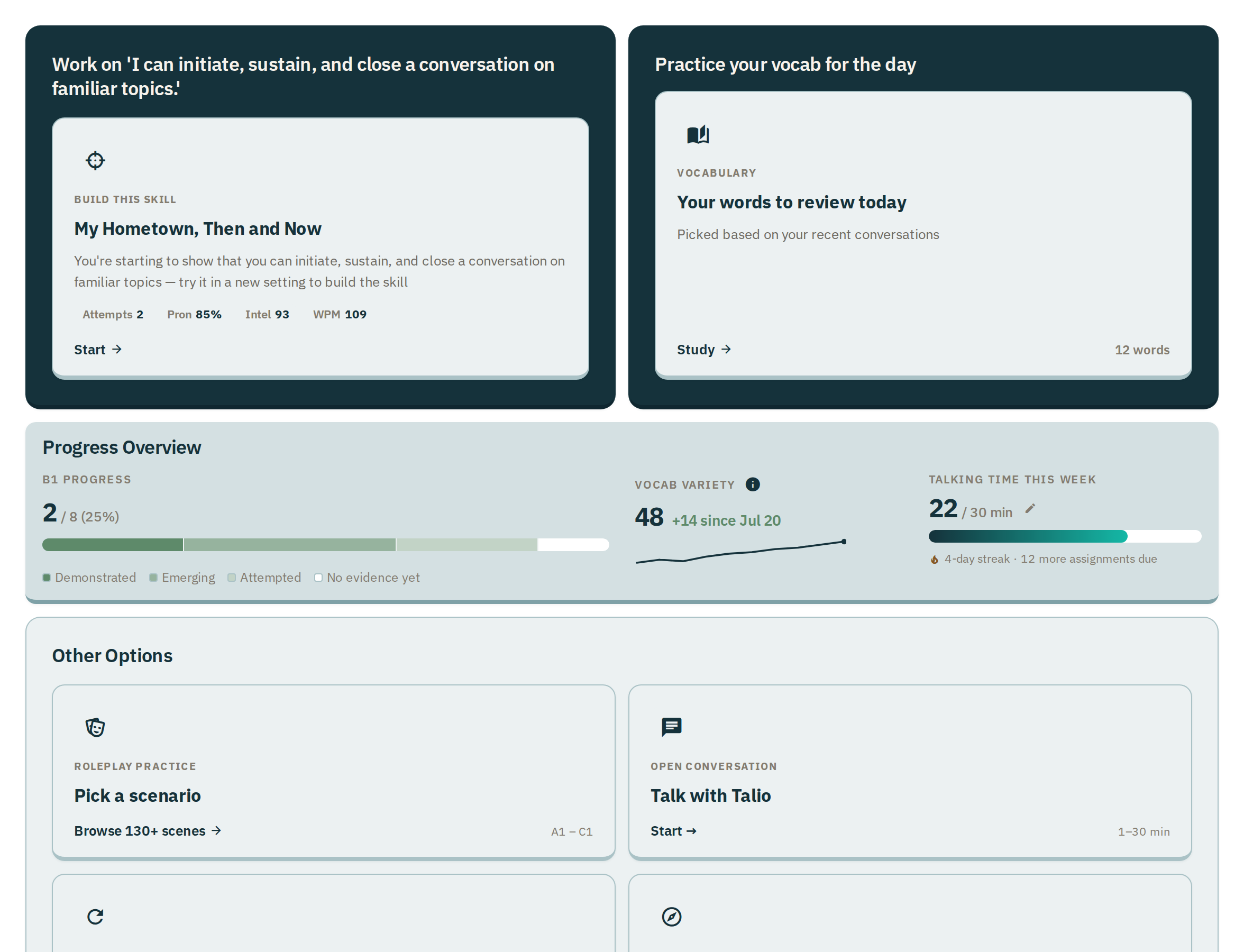The height and width of the screenshot is (952, 1244).
Task: Click the compass explore icon
Action: [x=672, y=916]
